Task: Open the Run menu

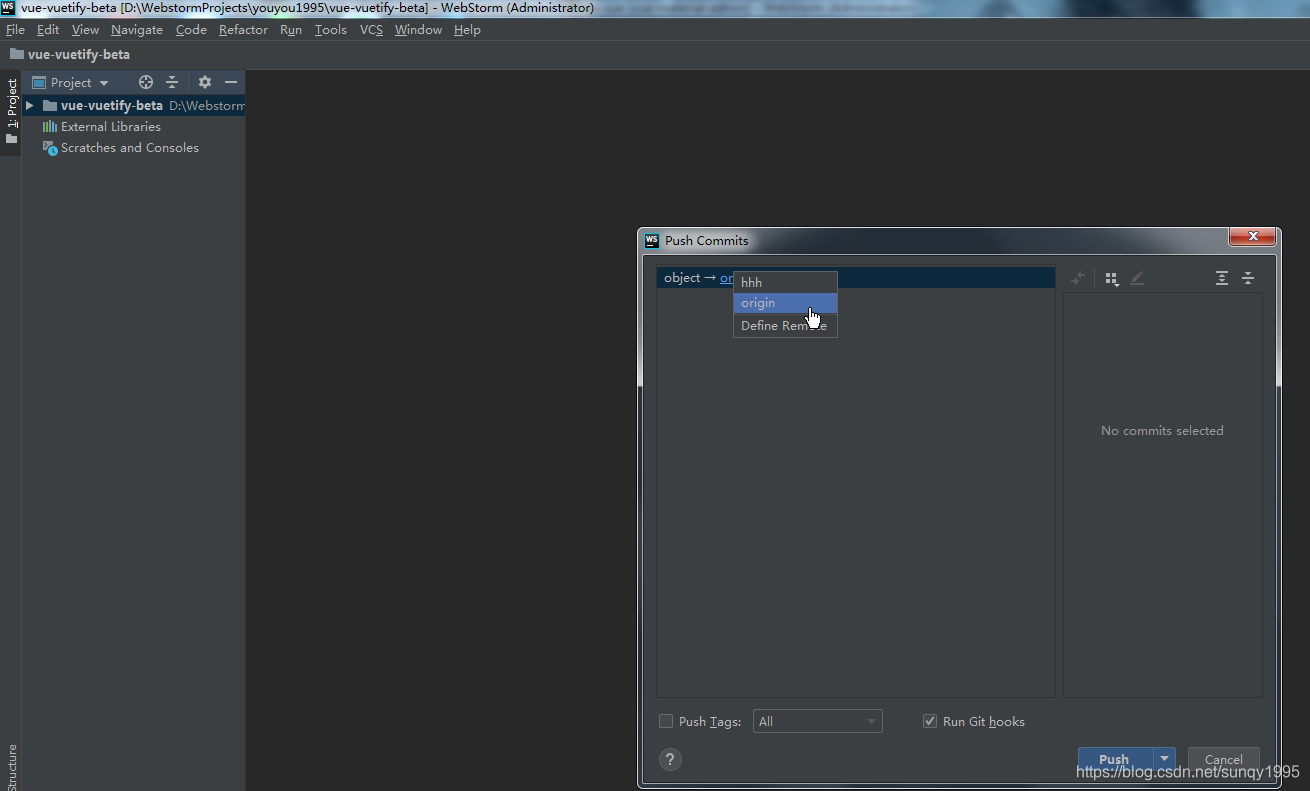Action: 291,30
